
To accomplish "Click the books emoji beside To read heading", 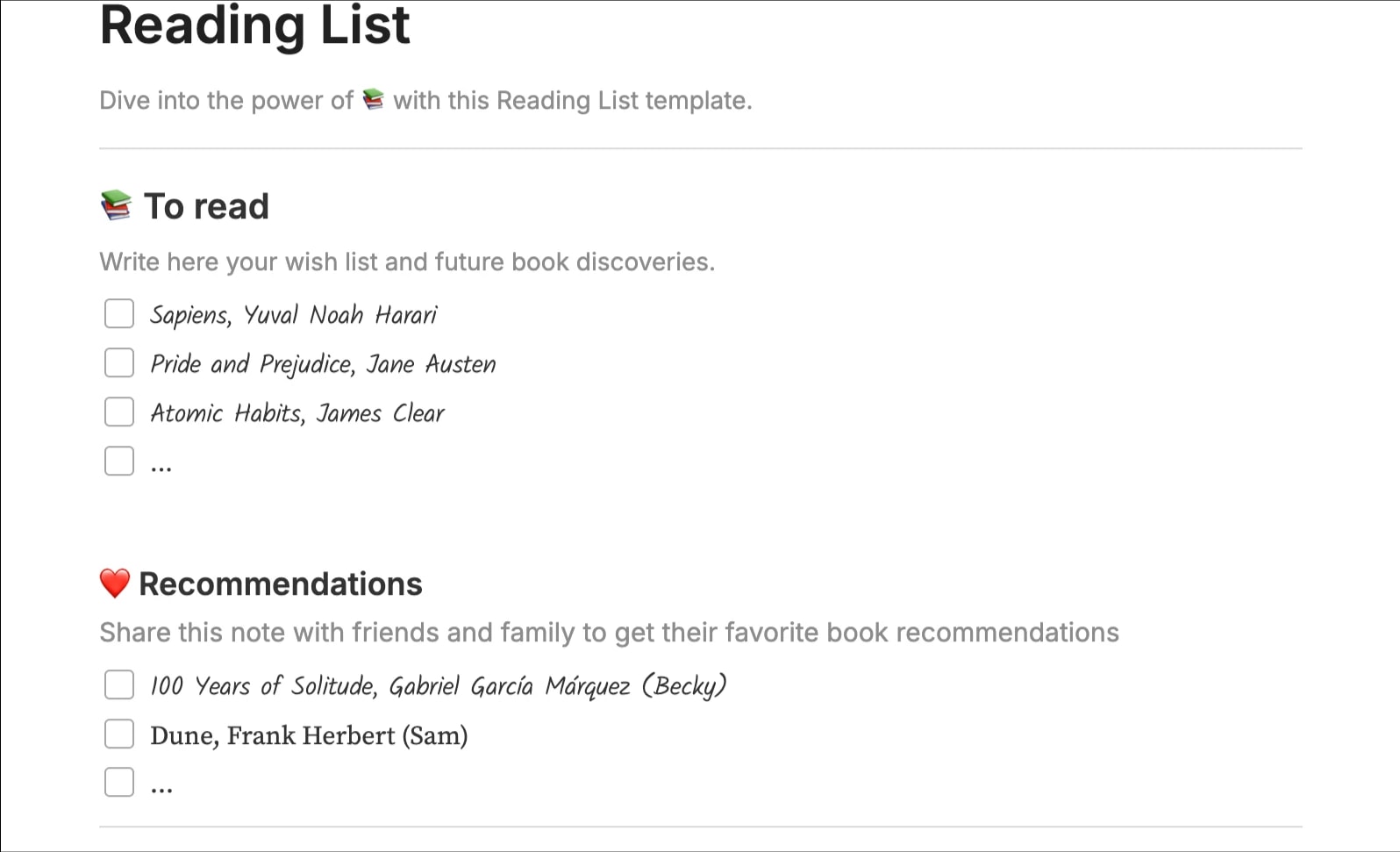I will 116,206.
